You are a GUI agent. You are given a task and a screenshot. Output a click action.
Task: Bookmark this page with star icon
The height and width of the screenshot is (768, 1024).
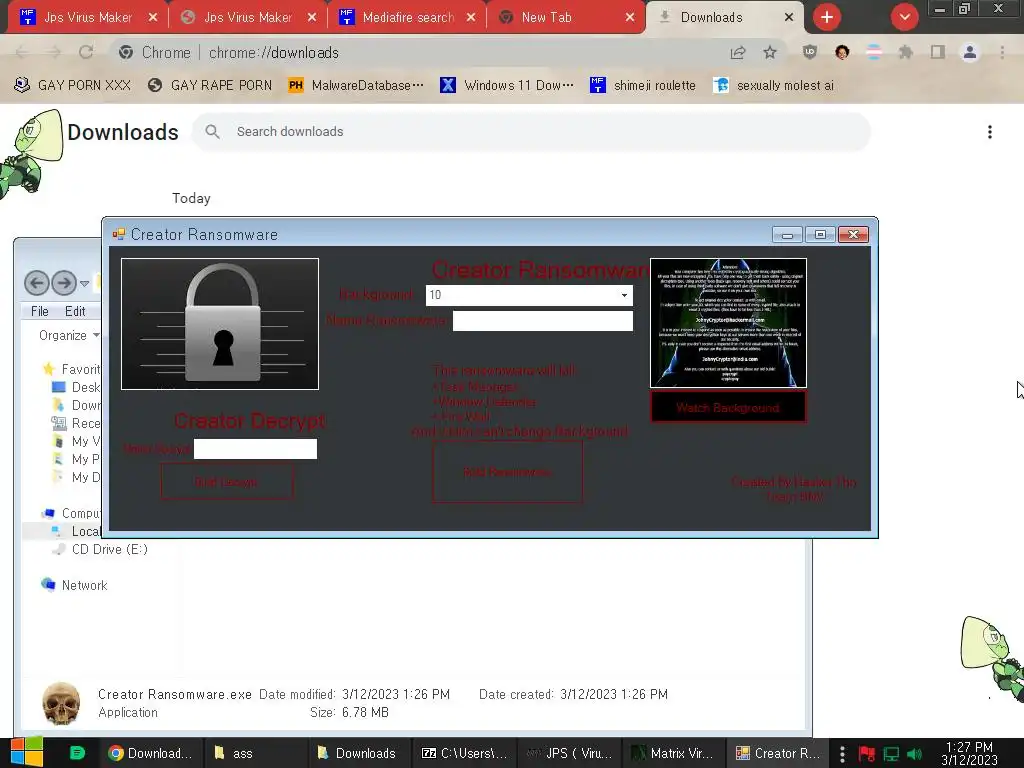(x=770, y=52)
